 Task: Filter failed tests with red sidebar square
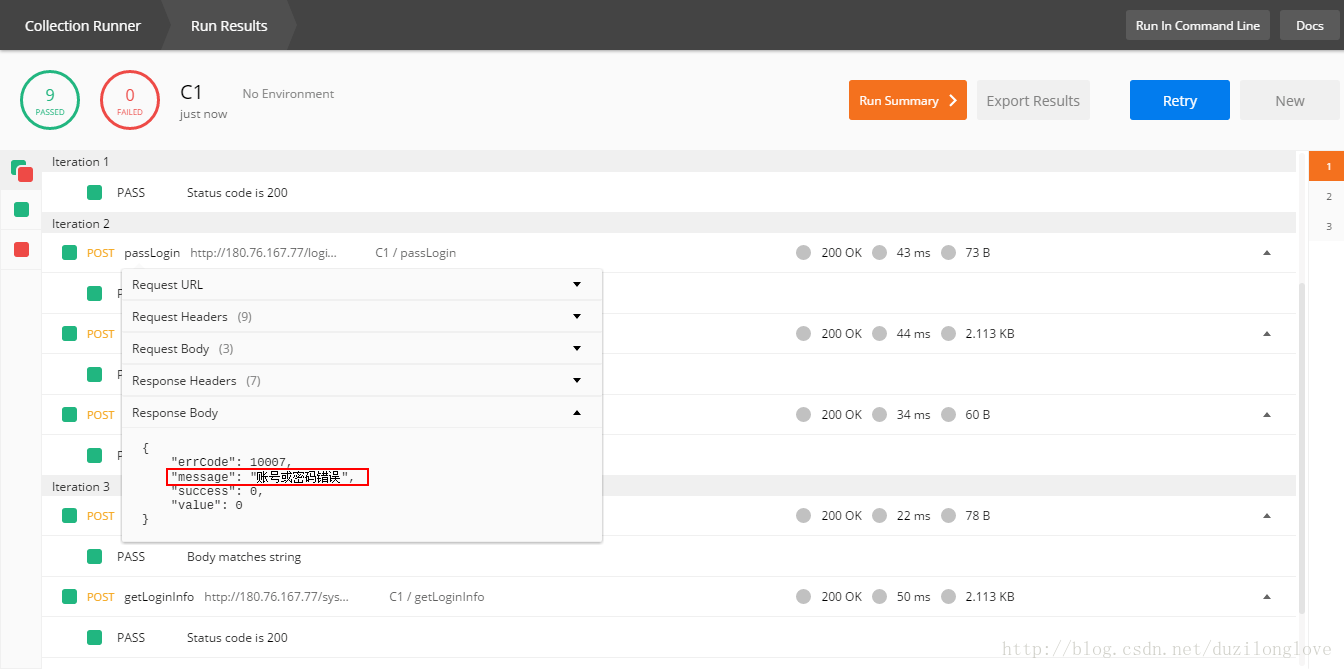tap(21, 249)
